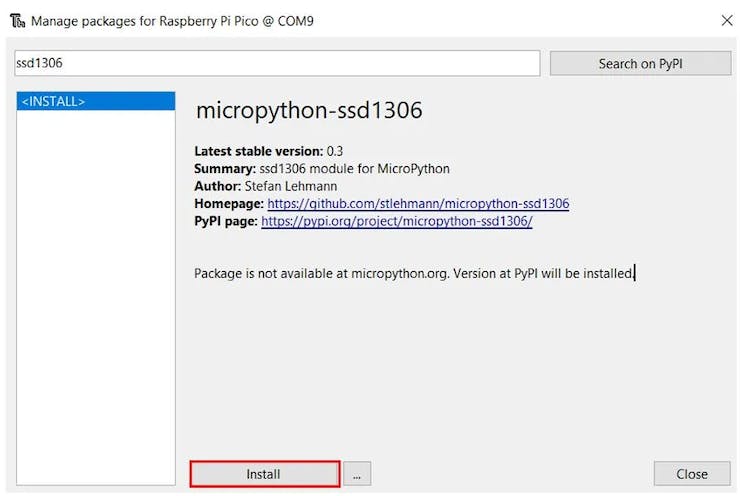Open the PyPI page link

point(397,221)
